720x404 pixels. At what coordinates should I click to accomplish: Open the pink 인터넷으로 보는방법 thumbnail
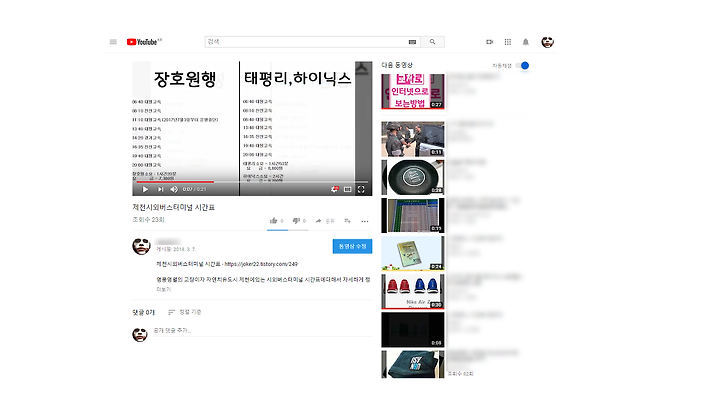pos(413,91)
